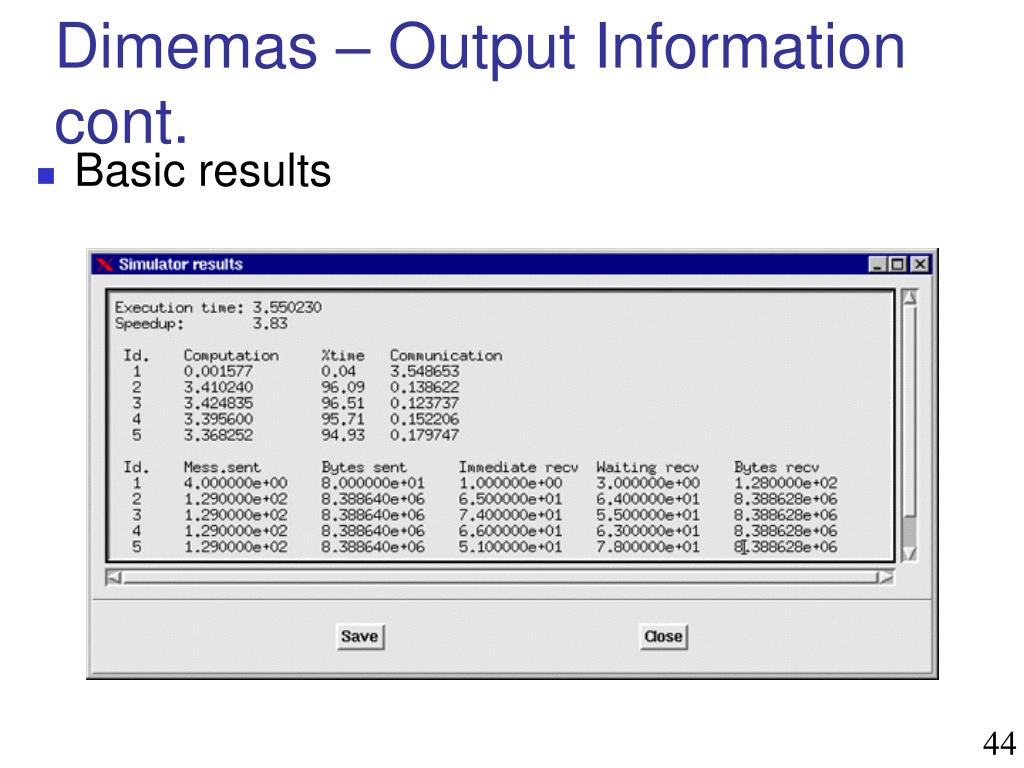Click communication value 0.152206

click(424, 419)
